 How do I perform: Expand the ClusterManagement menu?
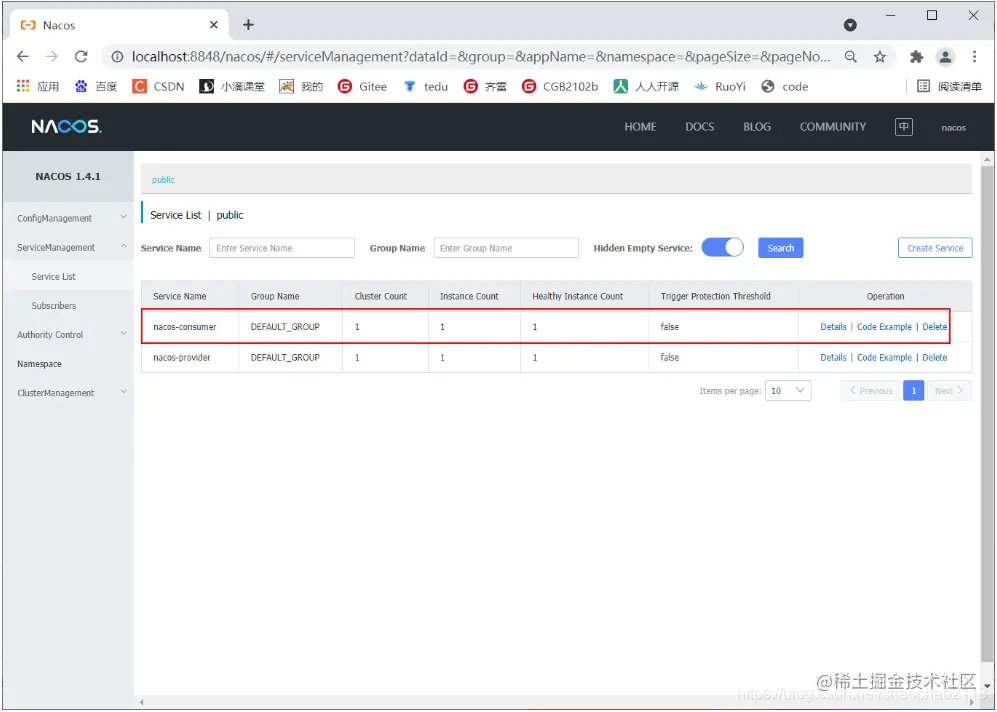click(x=71, y=393)
